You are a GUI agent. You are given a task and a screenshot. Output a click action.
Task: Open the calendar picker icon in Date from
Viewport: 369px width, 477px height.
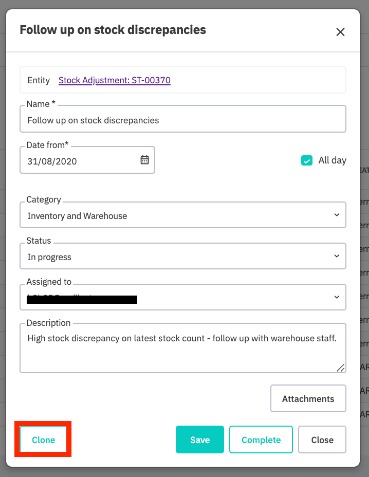[x=145, y=160]
